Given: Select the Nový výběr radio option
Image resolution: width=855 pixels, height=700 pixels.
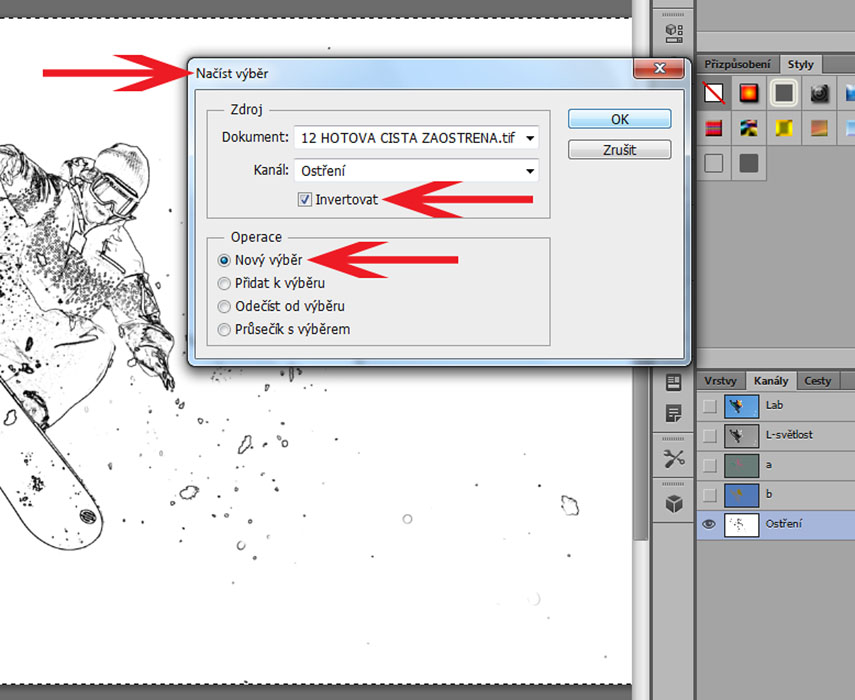Looking at the screenshot, I should coord(224,261).
